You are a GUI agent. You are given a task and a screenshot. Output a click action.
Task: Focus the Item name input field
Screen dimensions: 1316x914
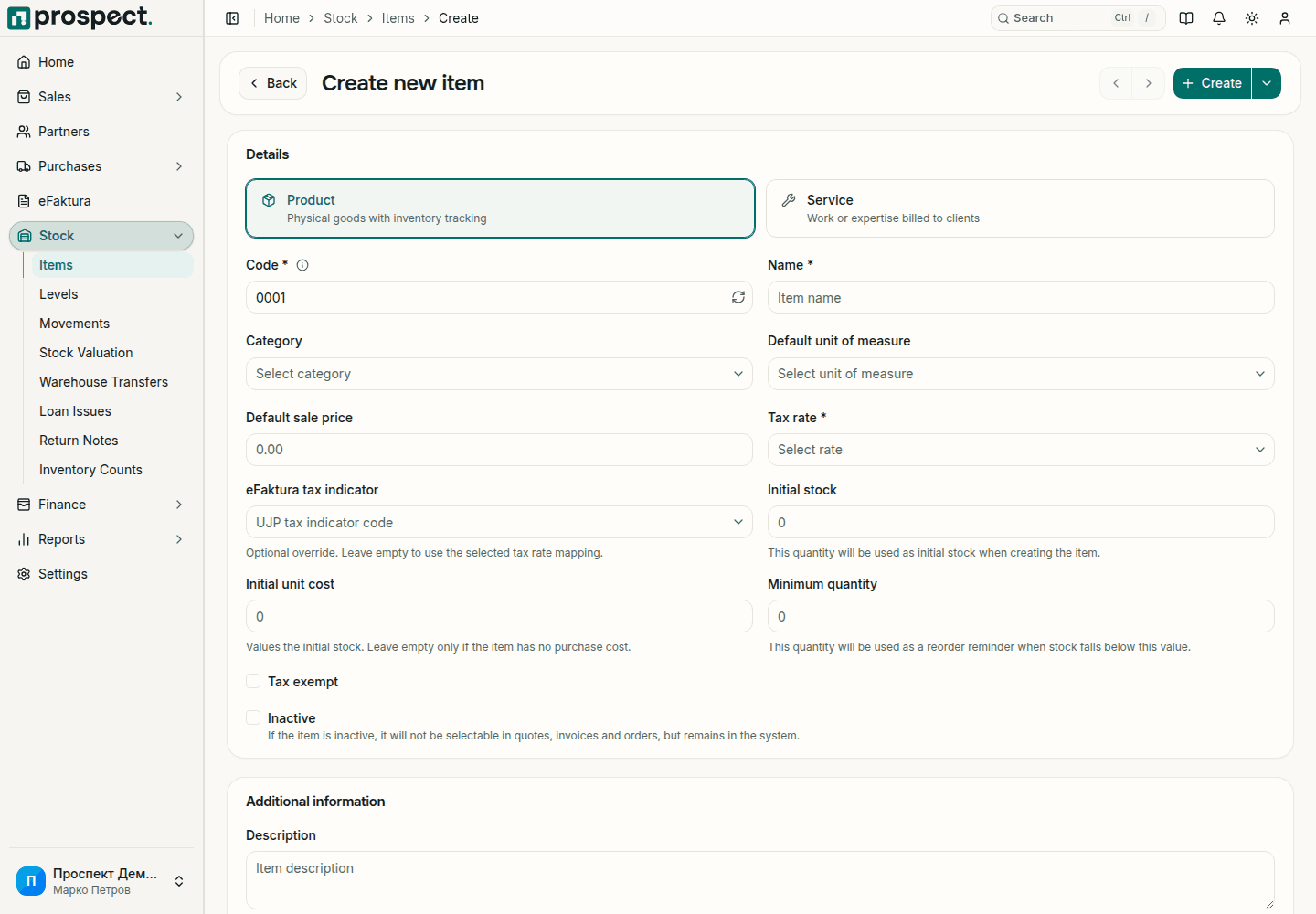click(x=1021, y=297)
